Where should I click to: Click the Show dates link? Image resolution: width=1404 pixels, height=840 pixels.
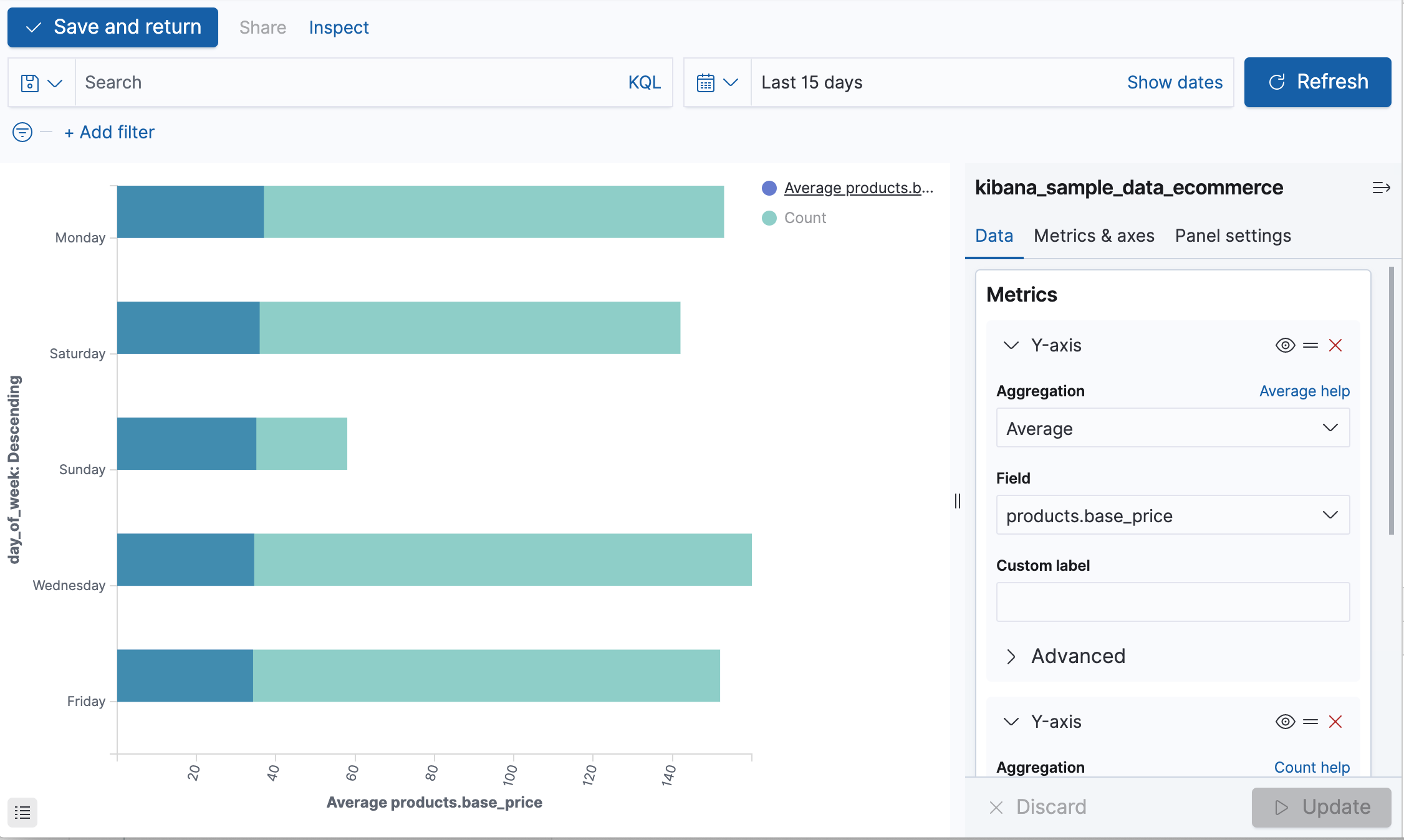point(1175,83)
